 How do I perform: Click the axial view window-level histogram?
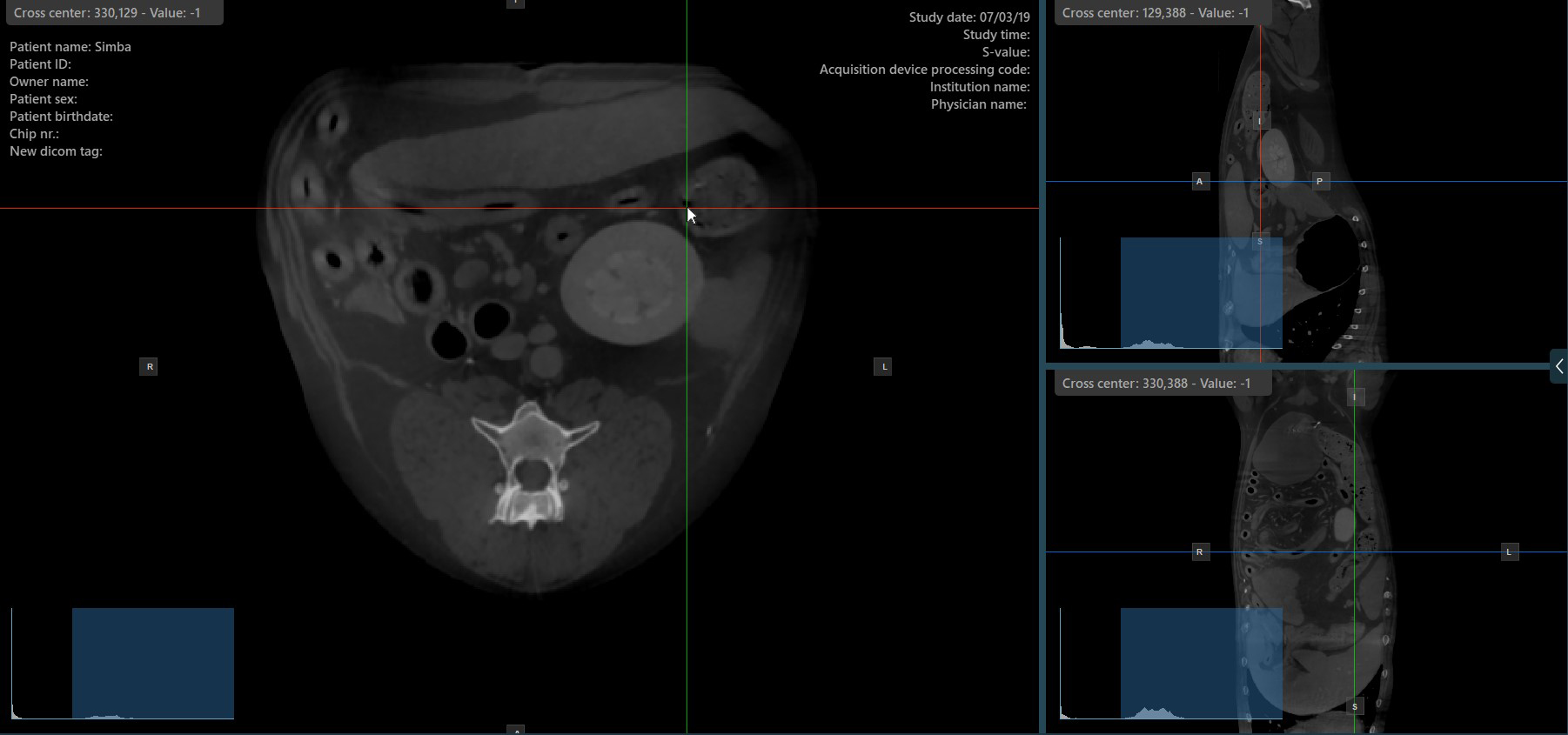pos(123,664)
